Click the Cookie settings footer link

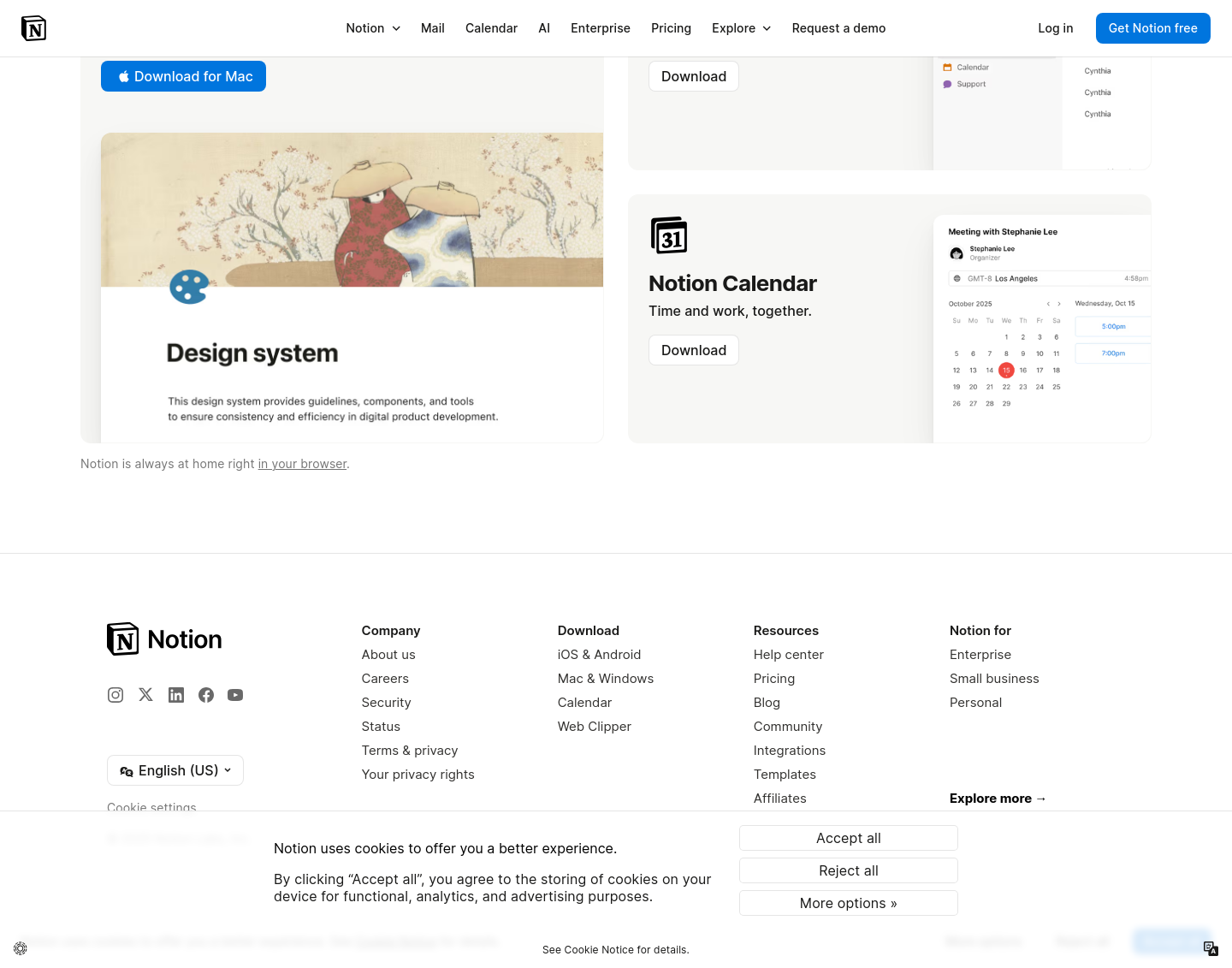click(151, 805)
